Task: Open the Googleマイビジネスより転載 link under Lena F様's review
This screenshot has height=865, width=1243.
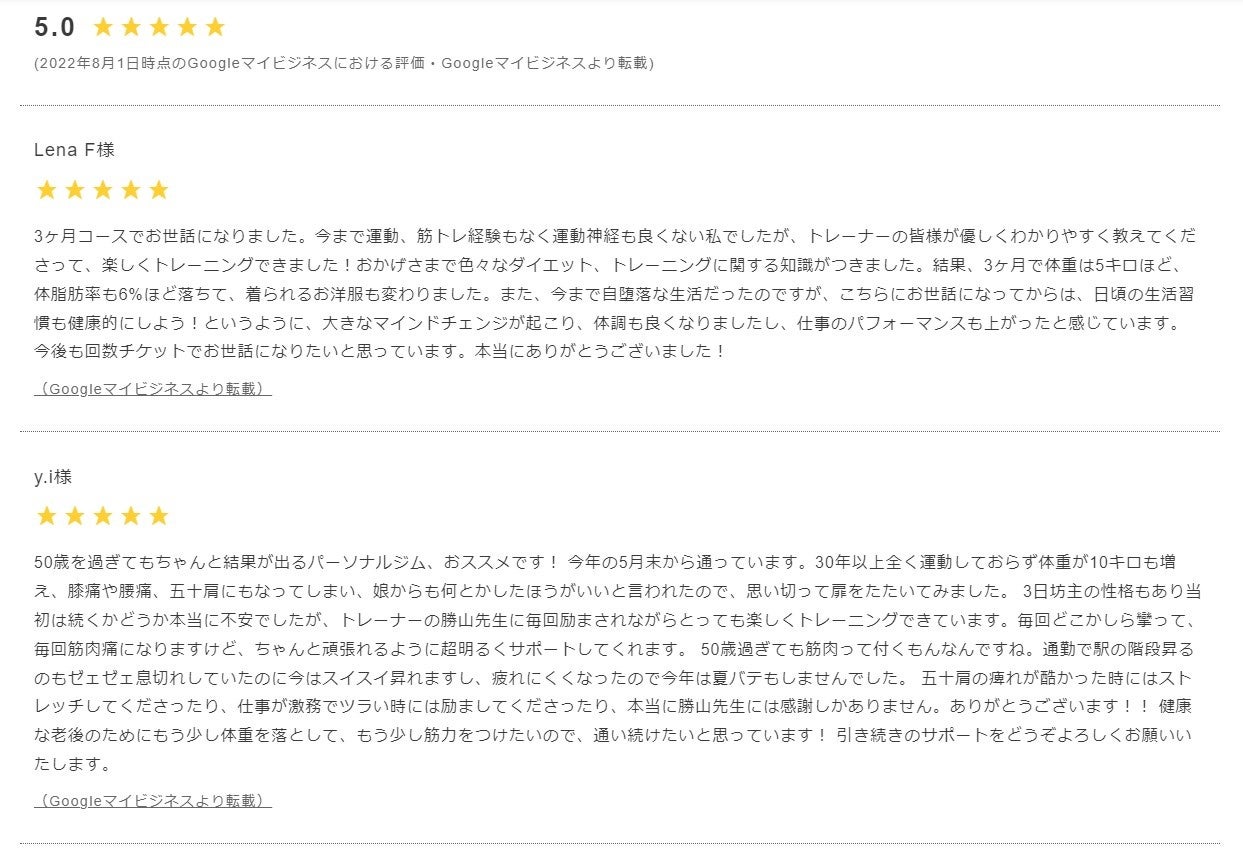Action: tap(153, 389)
